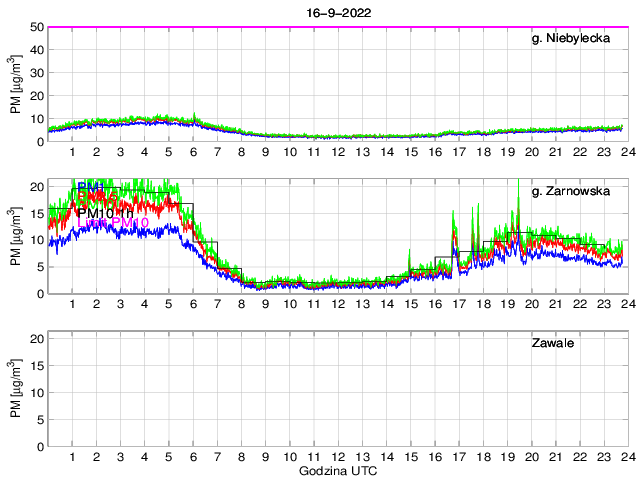
Task: Click the magenta limit line in top chart
Action: pos(336,27)
